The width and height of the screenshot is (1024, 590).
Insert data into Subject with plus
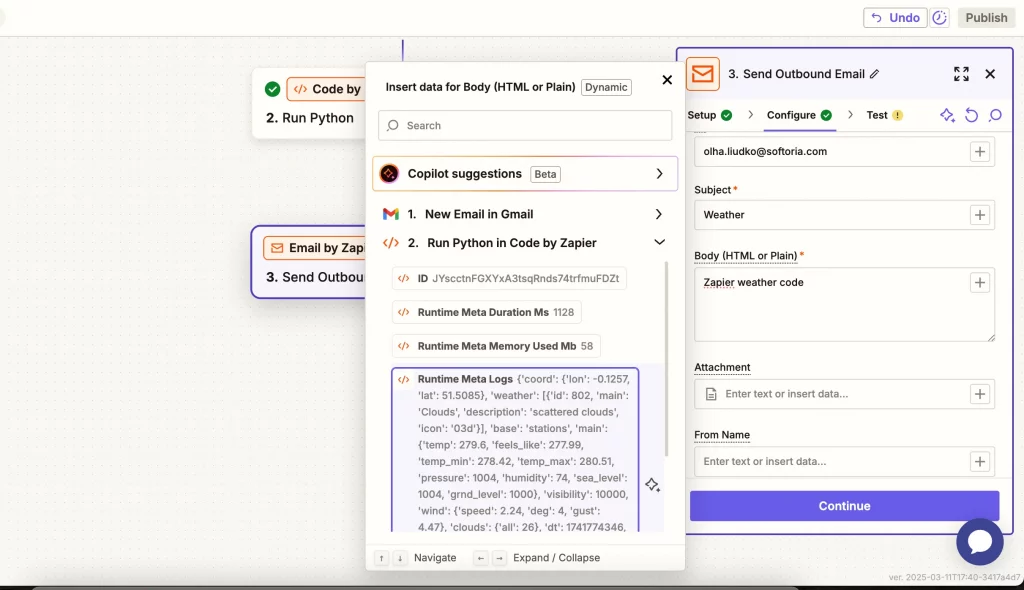980,215
